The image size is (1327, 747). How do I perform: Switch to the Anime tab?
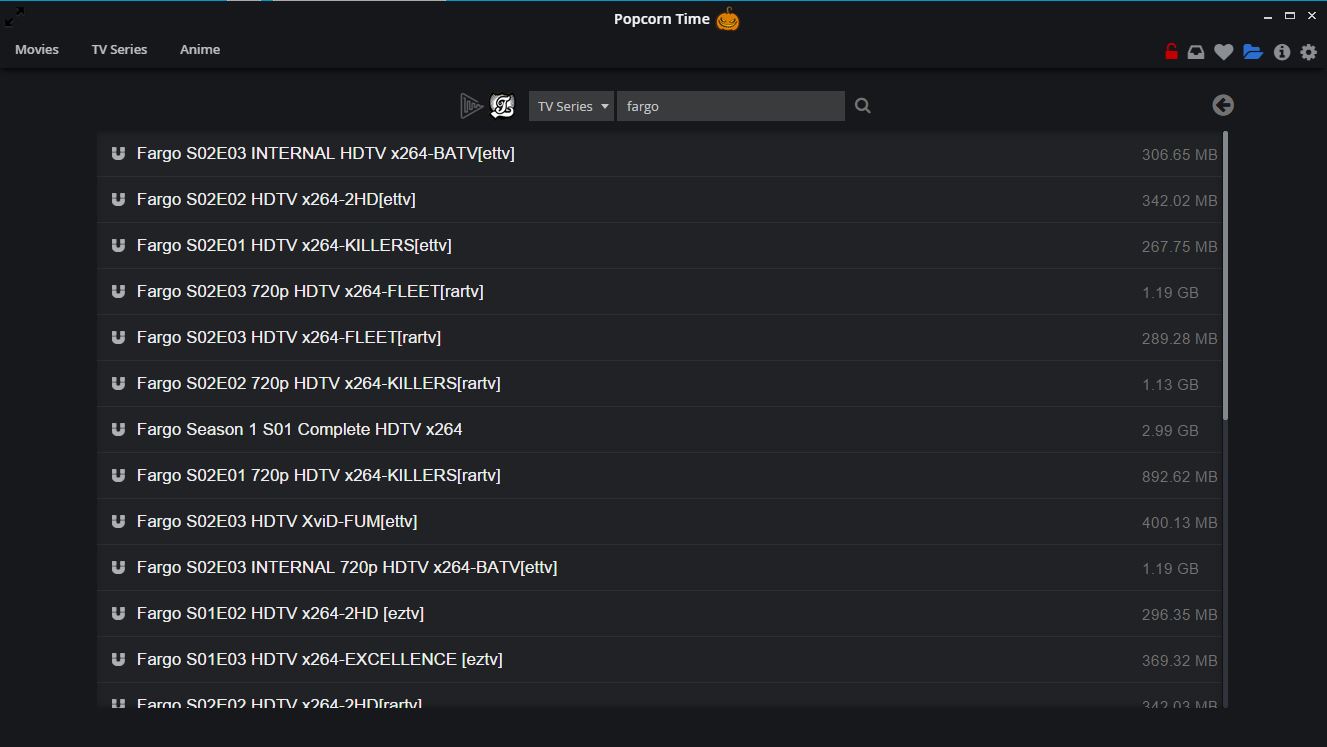(x=200, y=49)
